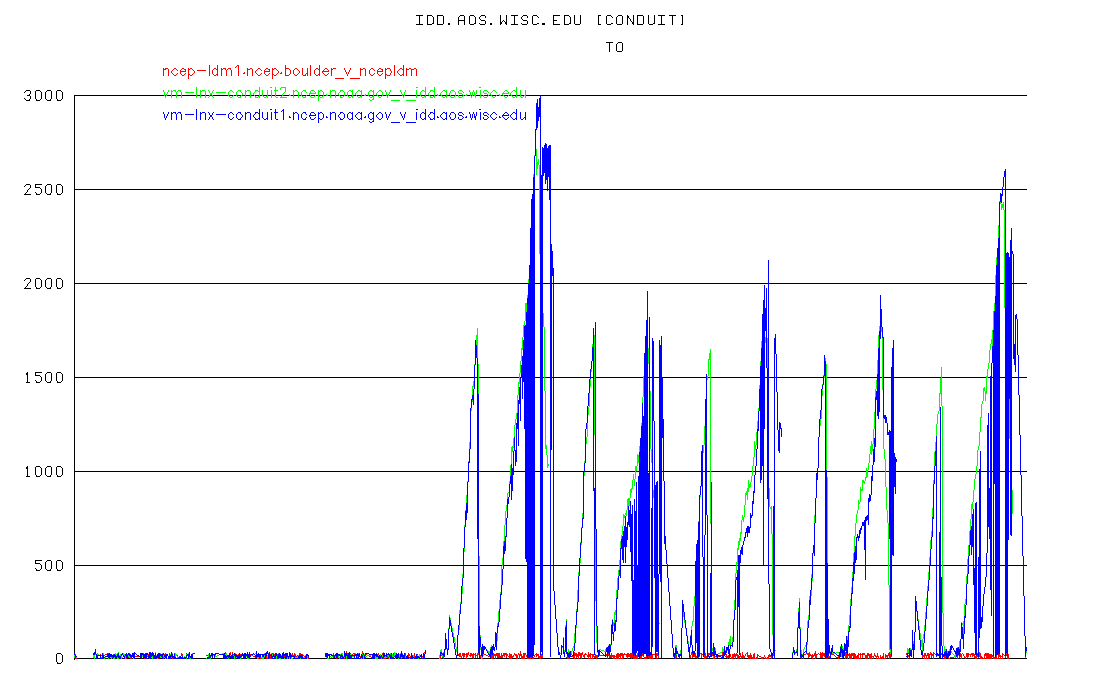
Task: Select the blue vm-lnx-conduit1 legend entry
Action: tap(344, 115)
